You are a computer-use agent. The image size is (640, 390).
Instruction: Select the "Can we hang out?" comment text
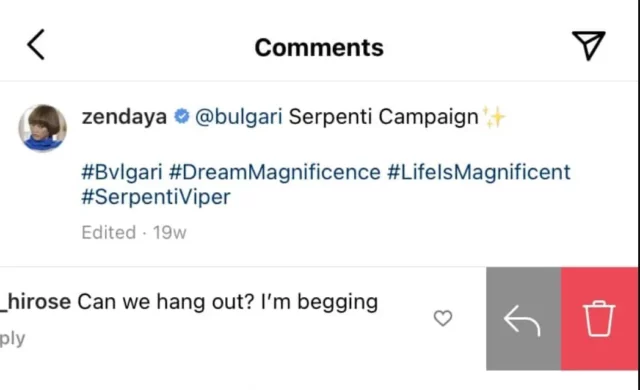(165, 302)
